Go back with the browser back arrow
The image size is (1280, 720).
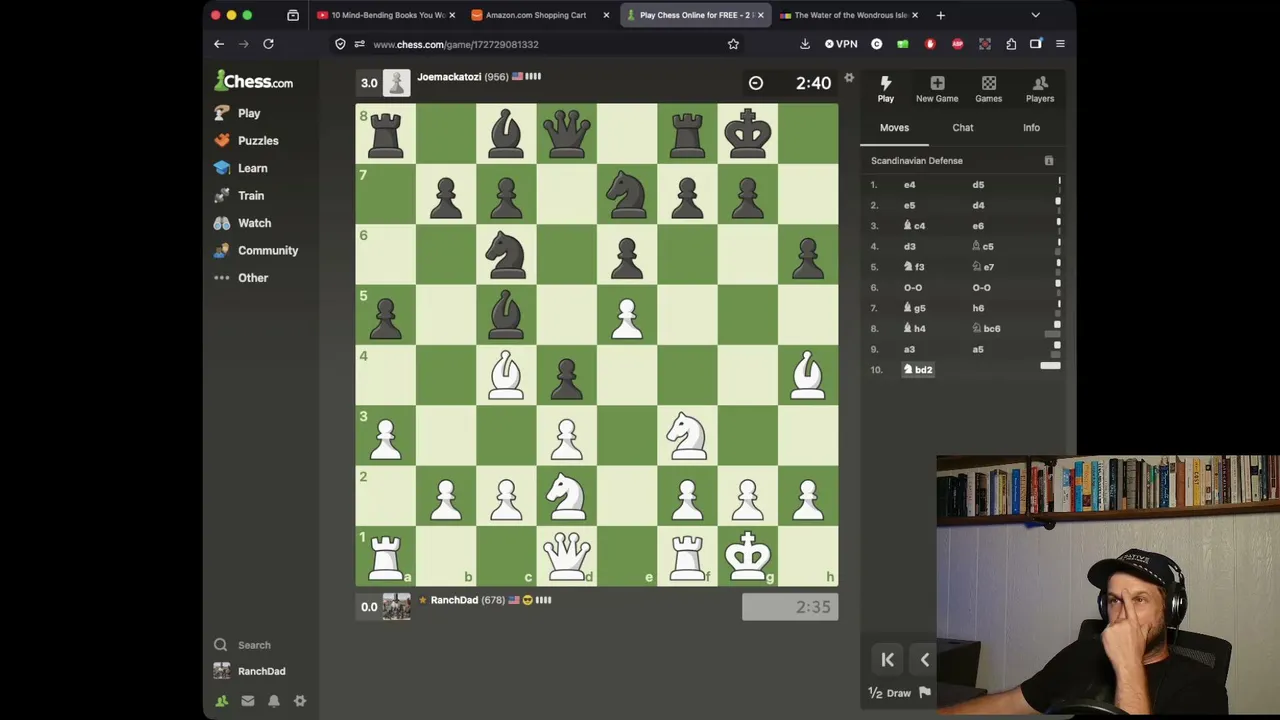pyautogui.click(x=219, y=44)
